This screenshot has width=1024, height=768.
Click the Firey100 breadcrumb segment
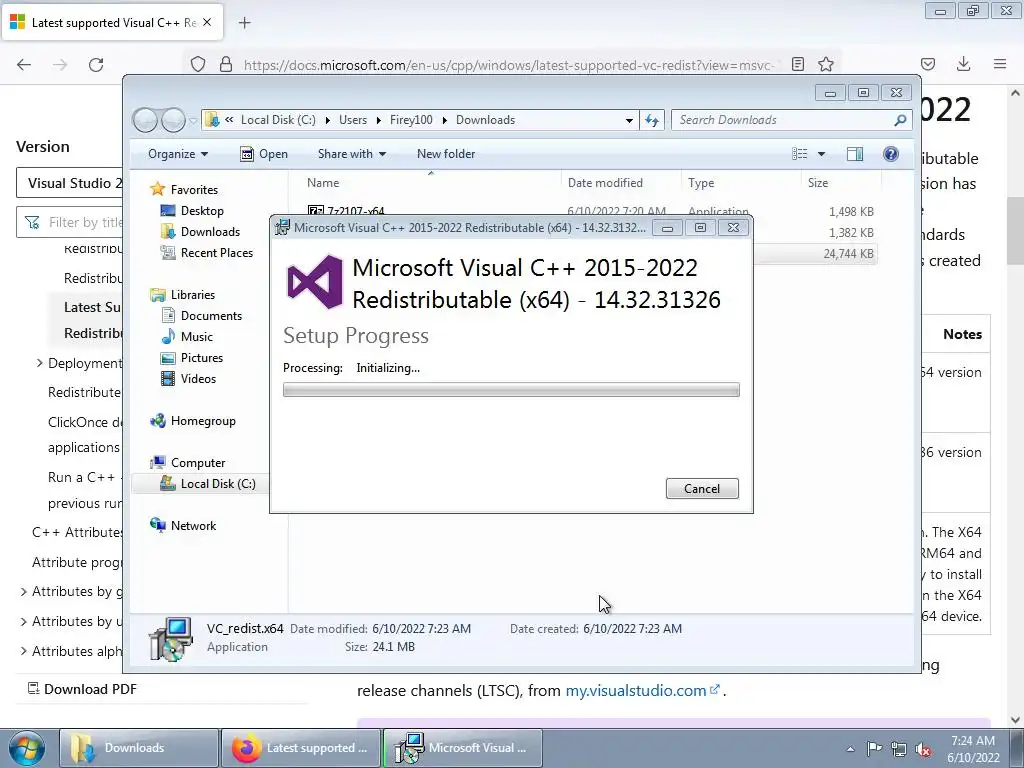coord(411,120)
